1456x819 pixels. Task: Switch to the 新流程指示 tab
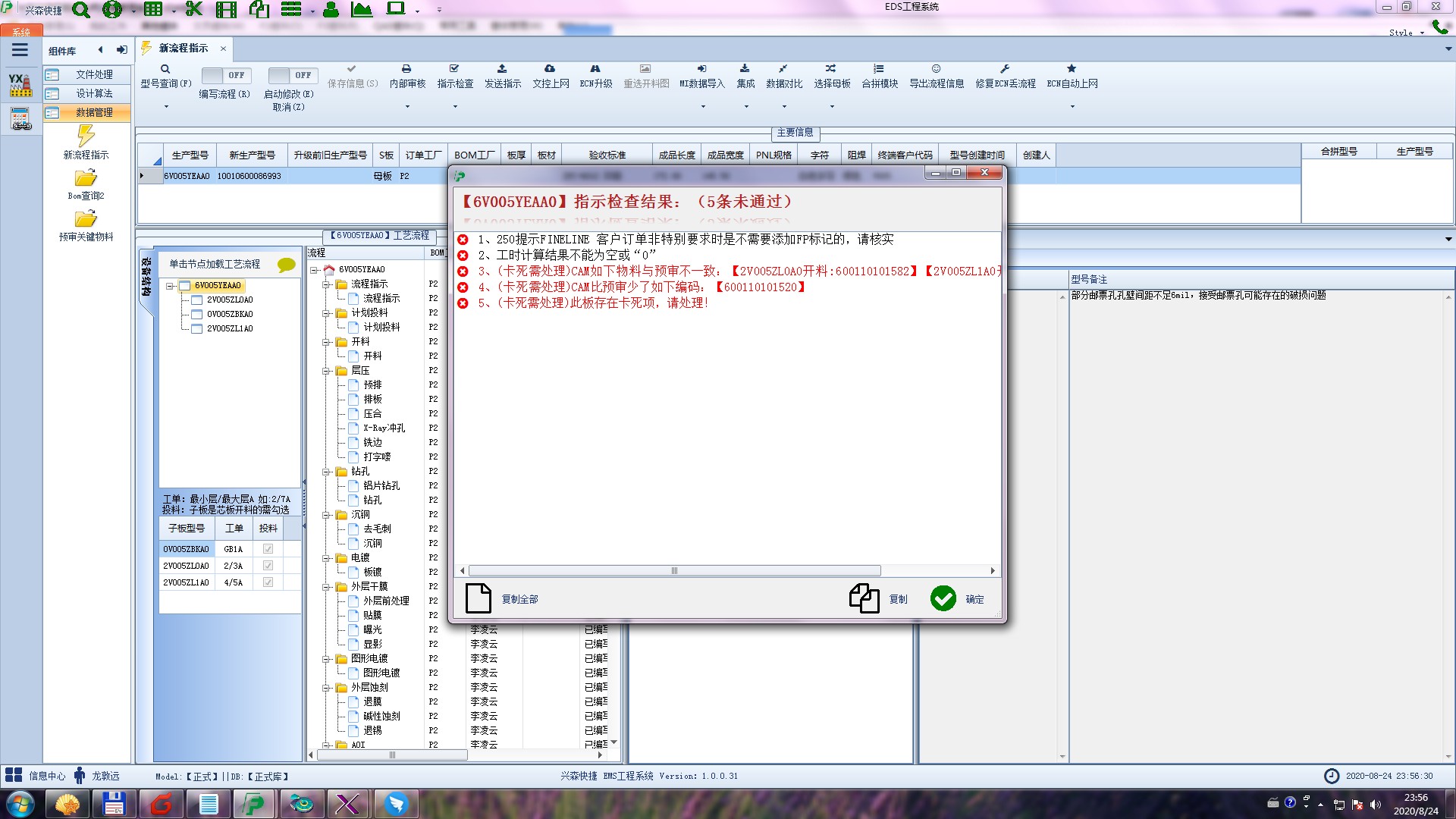click(x=183, y=49)
